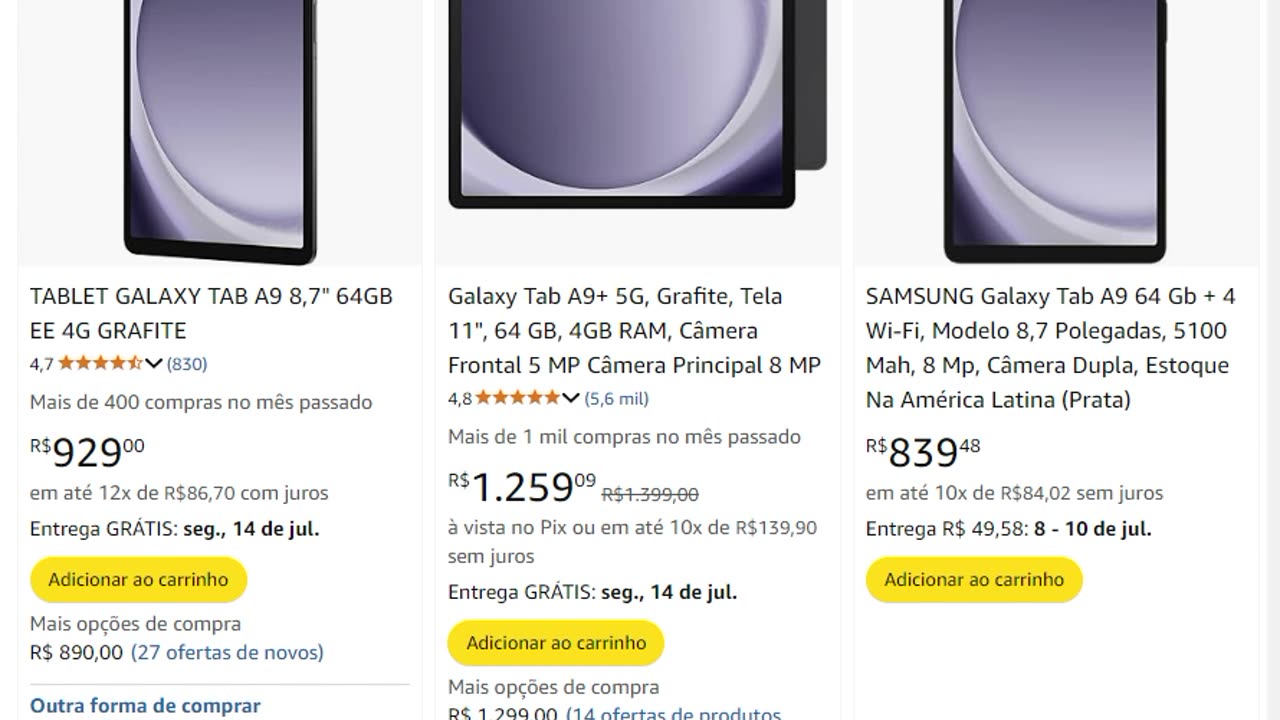
Task: Add the R$839 Samsung tablet to cart
Action: [974, 580]
